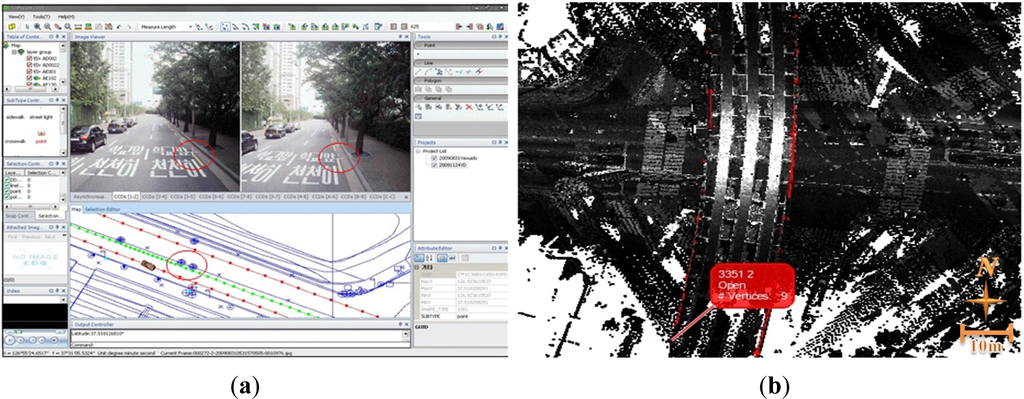Close the Output Controller panel

(x=408, y=325)
